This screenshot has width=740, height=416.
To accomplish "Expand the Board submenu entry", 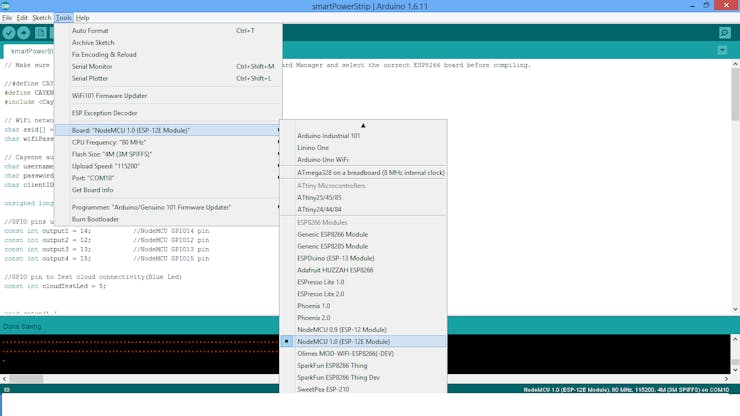I will [168, 130].
